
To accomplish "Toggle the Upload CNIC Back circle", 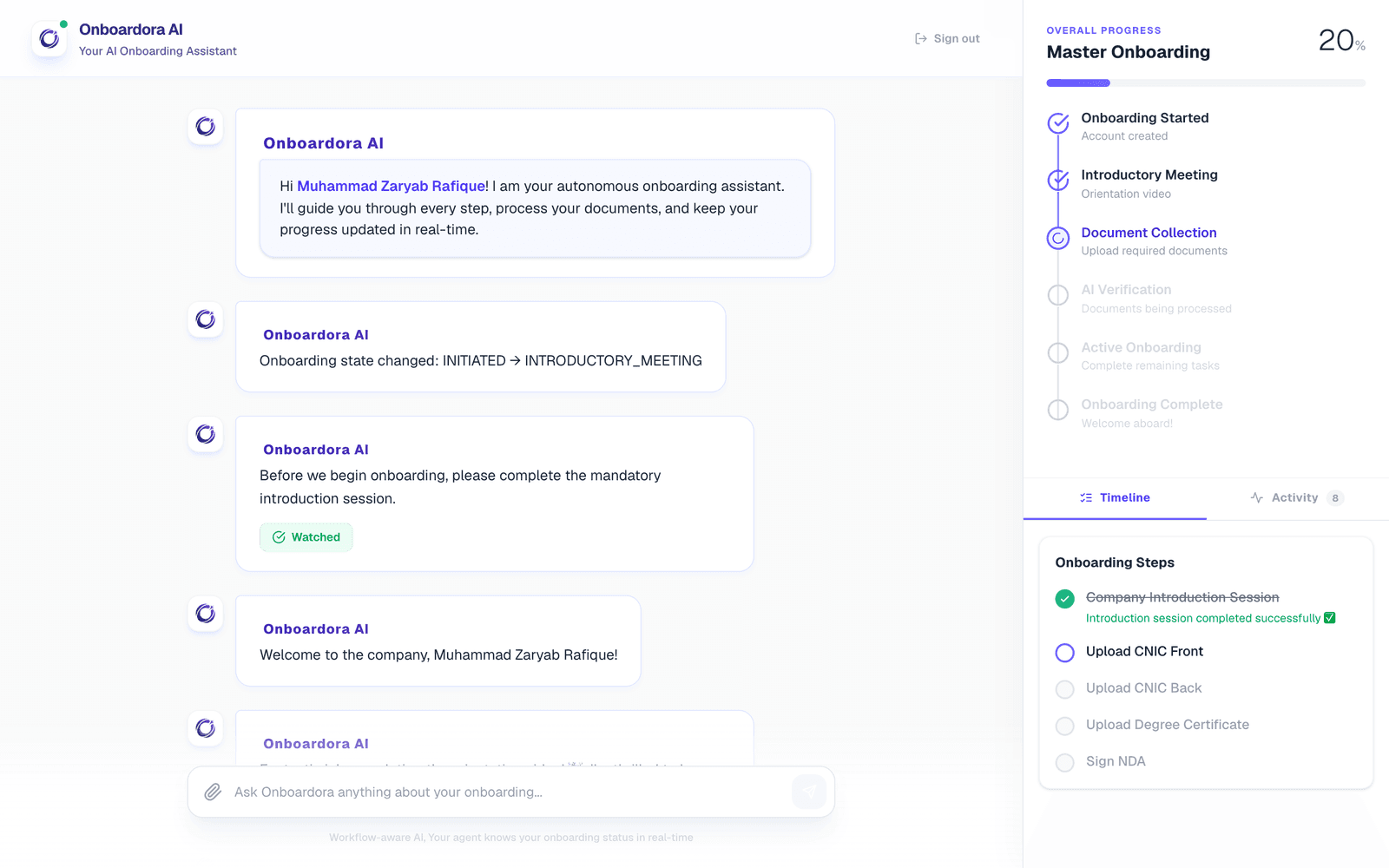I will pos(1065,689).
